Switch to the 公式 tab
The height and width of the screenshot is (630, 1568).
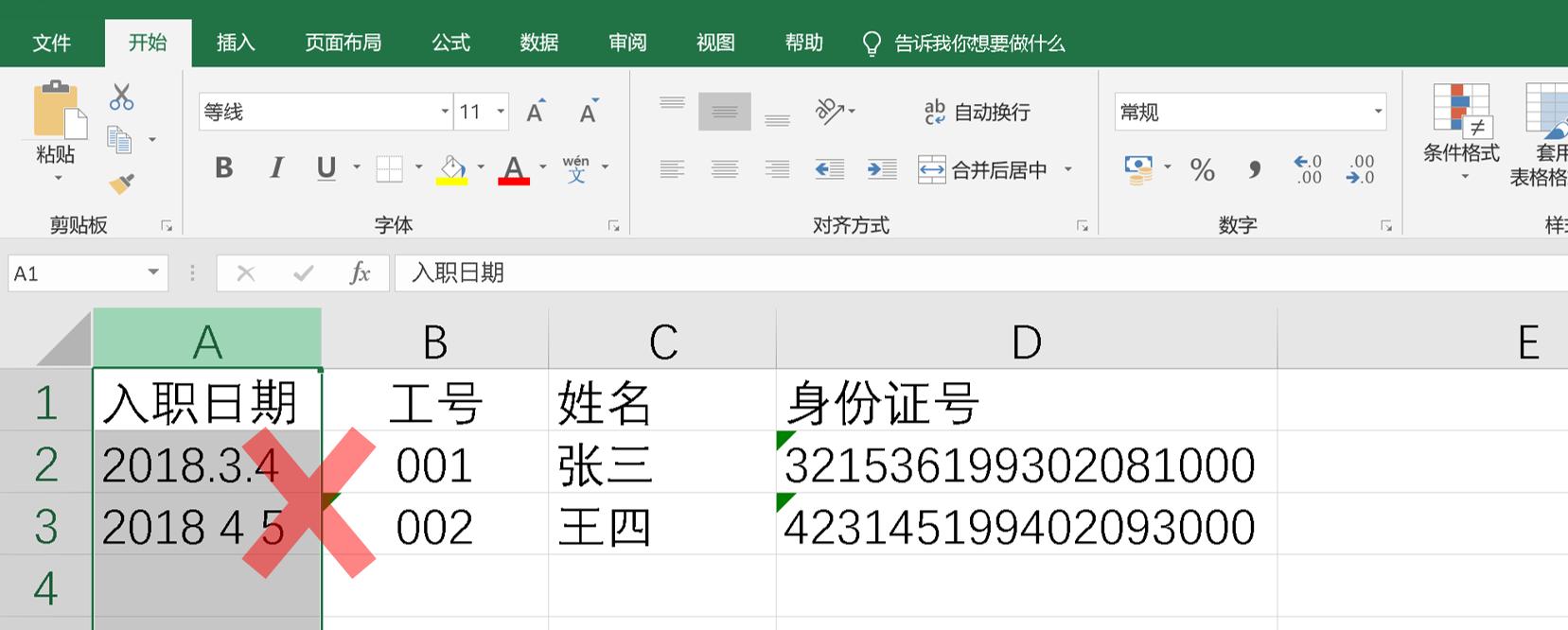point(451,43)
